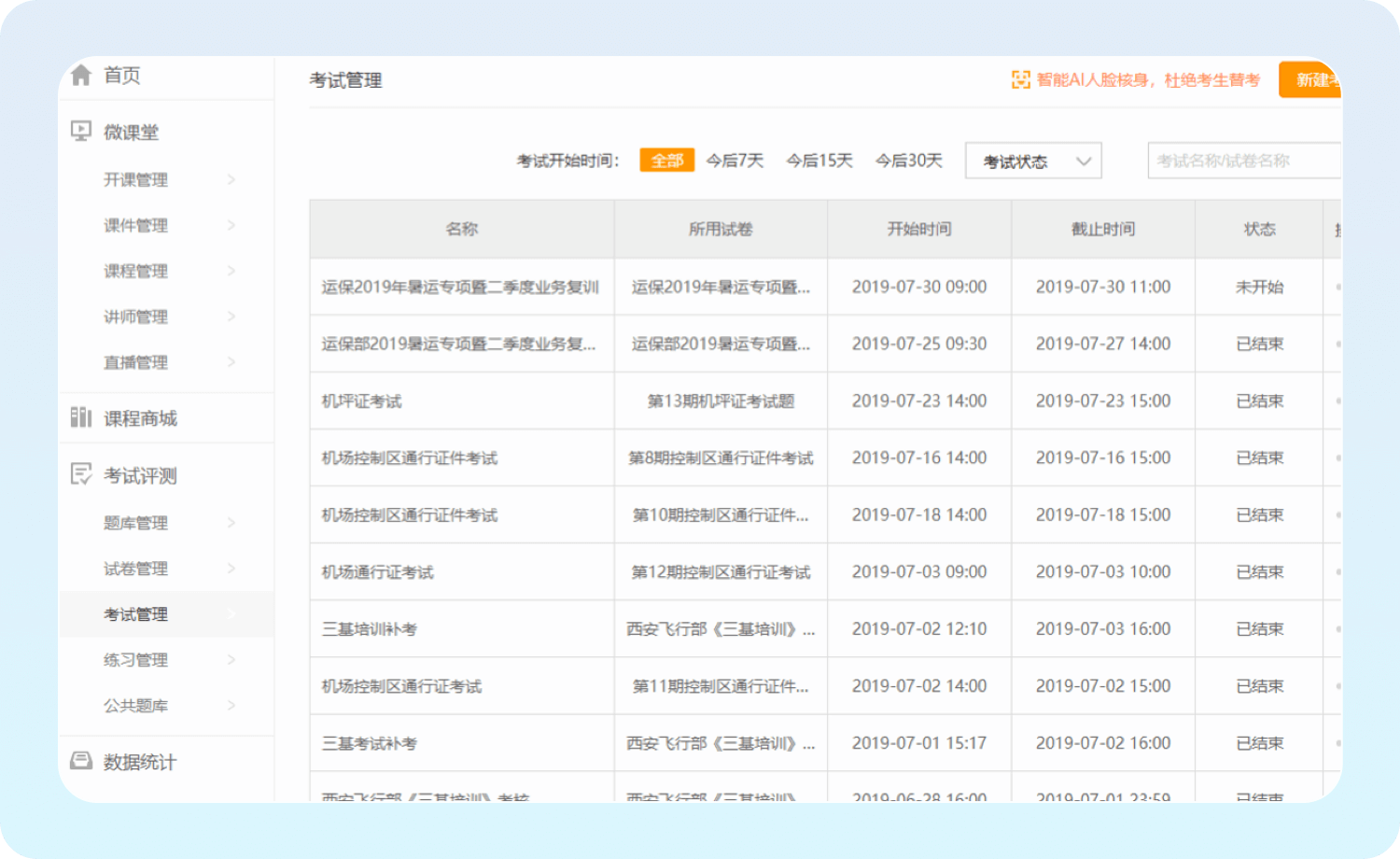This screenshot has width=1400, height=859.
Task: Click the AI face verification scan icon
Action: (1021, 80)
